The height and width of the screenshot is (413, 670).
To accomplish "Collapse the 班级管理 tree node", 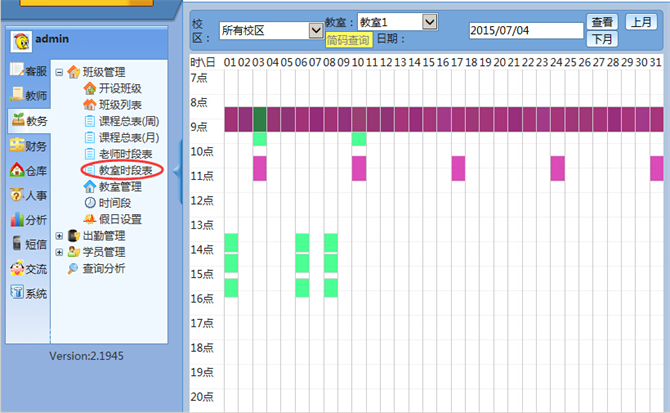I will (x=59, y=72).
